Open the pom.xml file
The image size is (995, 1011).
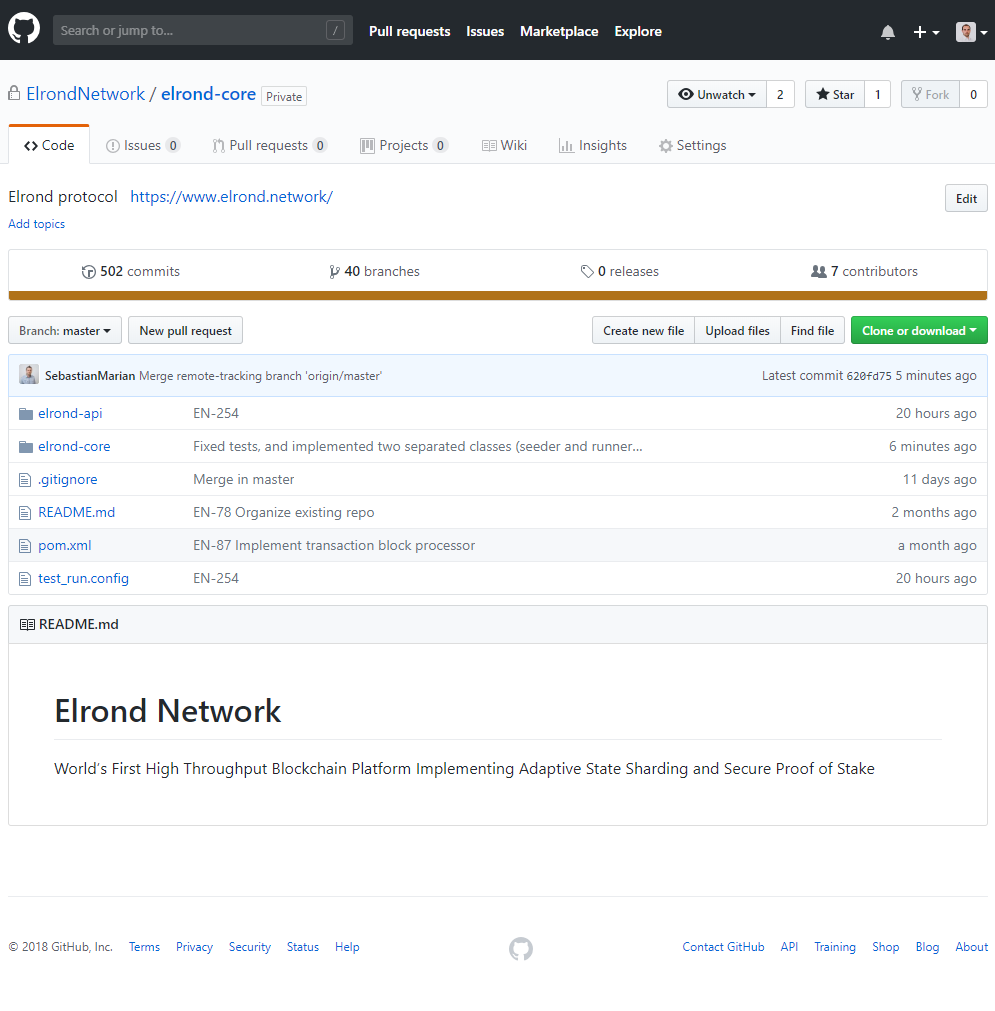64,545
